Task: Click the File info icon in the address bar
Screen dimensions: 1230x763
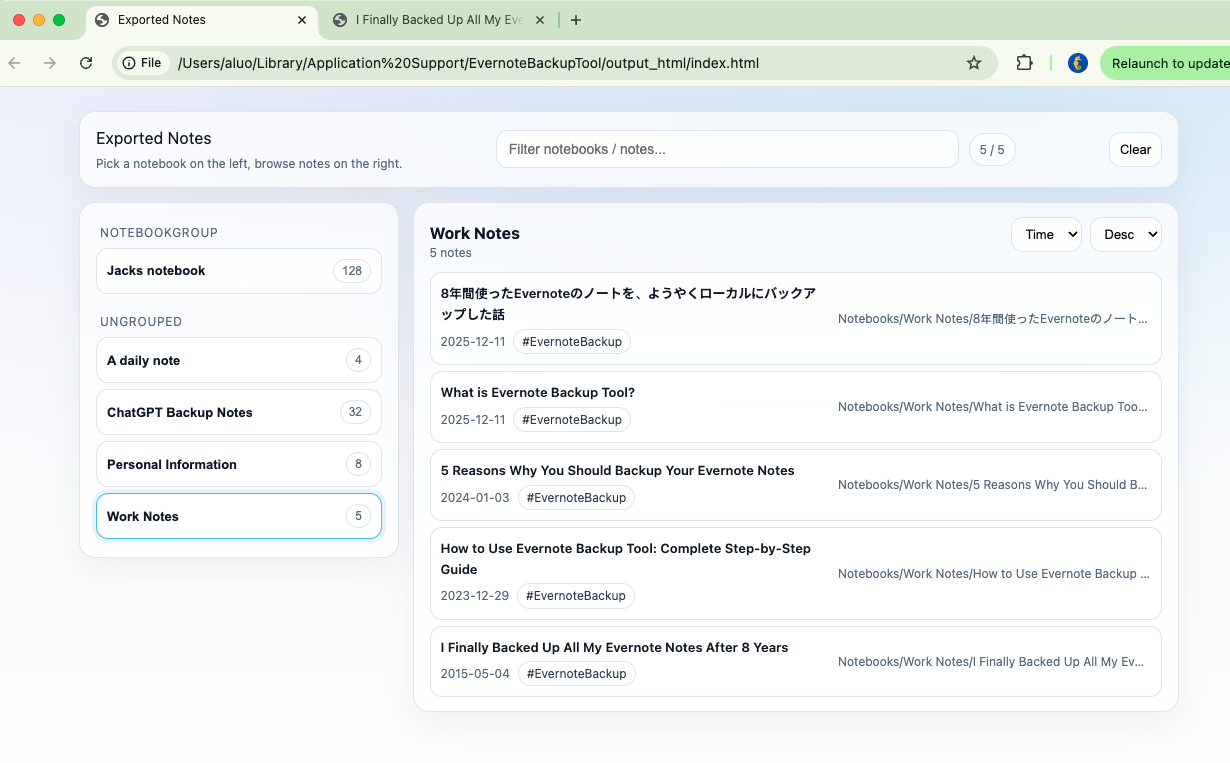Action: tap(131, 62)
